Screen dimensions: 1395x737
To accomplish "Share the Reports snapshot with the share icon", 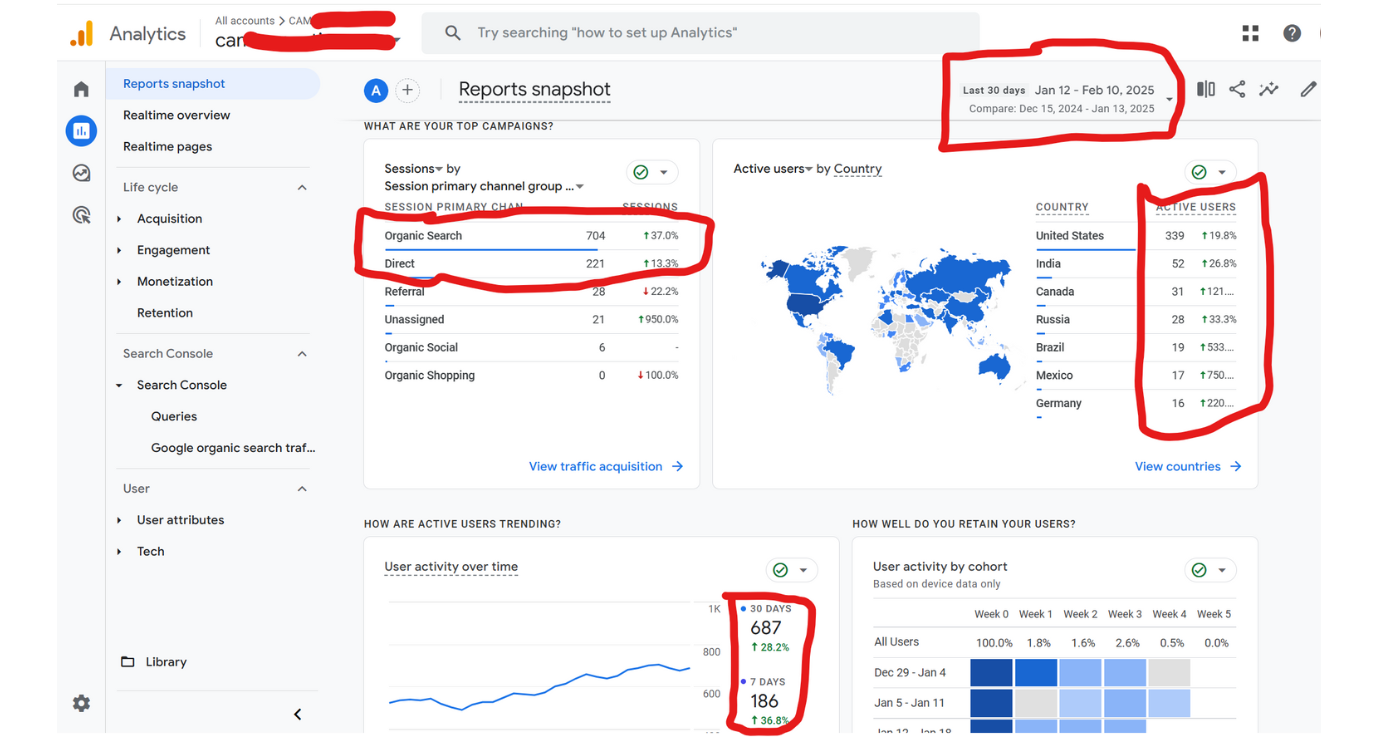I will [x=1237, y=89].
